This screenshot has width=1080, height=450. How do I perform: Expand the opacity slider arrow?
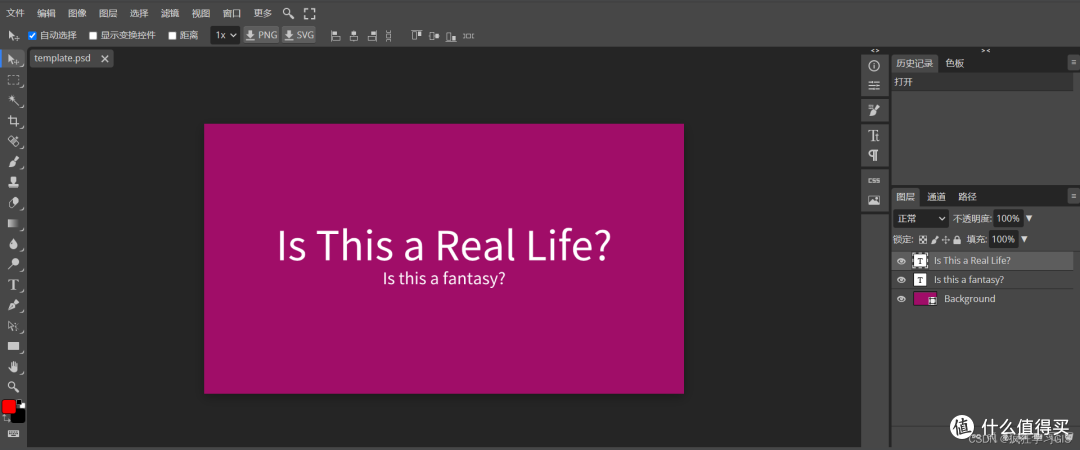1029,218
